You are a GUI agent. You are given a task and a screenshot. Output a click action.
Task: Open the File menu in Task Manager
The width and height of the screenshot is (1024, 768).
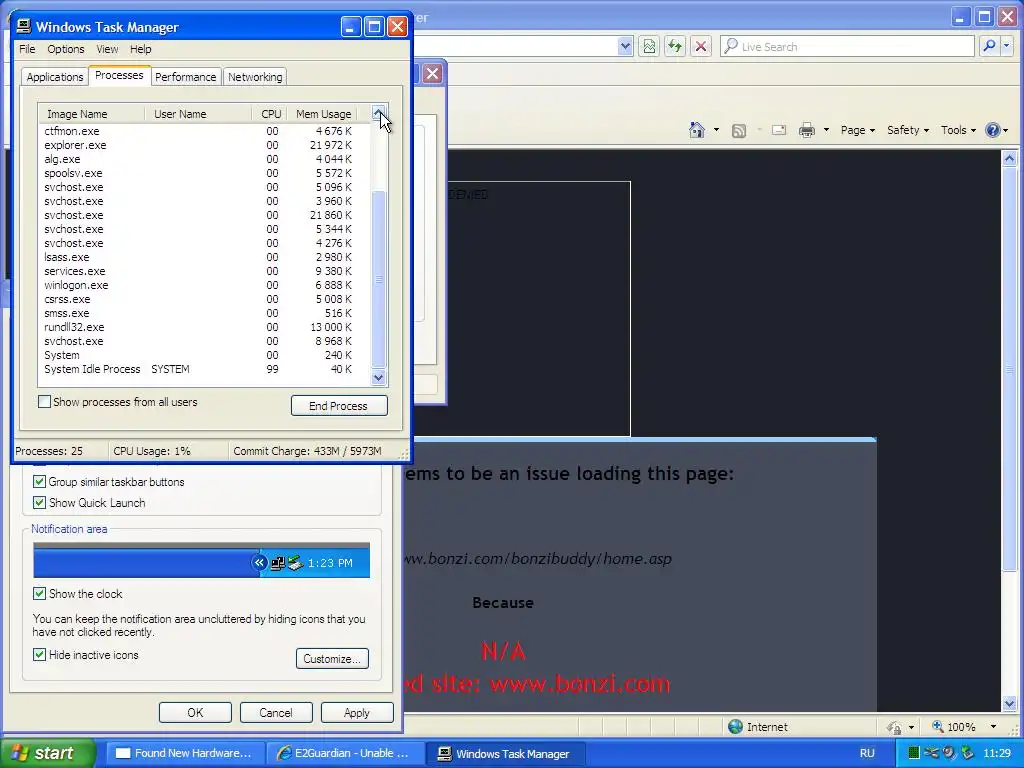click(x=27, y=49)
